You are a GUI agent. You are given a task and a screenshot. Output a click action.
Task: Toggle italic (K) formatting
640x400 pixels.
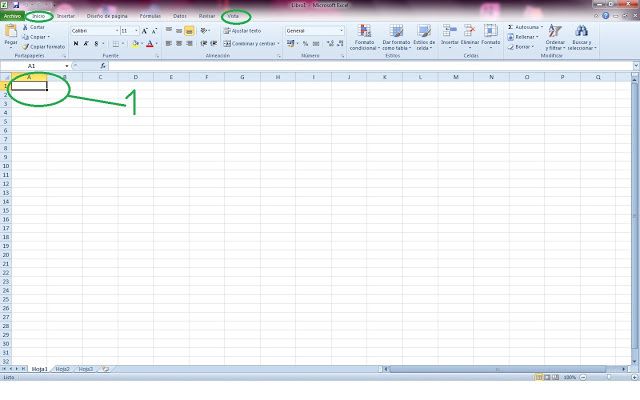point(86,44)
